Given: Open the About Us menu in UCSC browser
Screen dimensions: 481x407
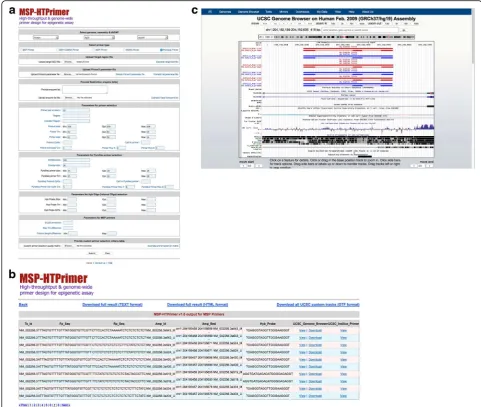Looking at the screenshot, I should coord(368,12).
